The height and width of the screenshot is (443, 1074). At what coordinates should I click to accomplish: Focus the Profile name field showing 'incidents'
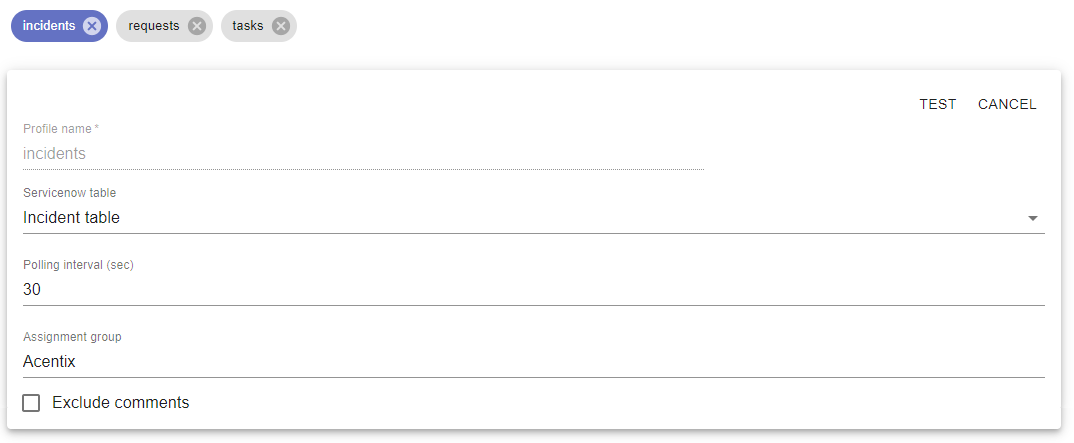pos(363,153)
